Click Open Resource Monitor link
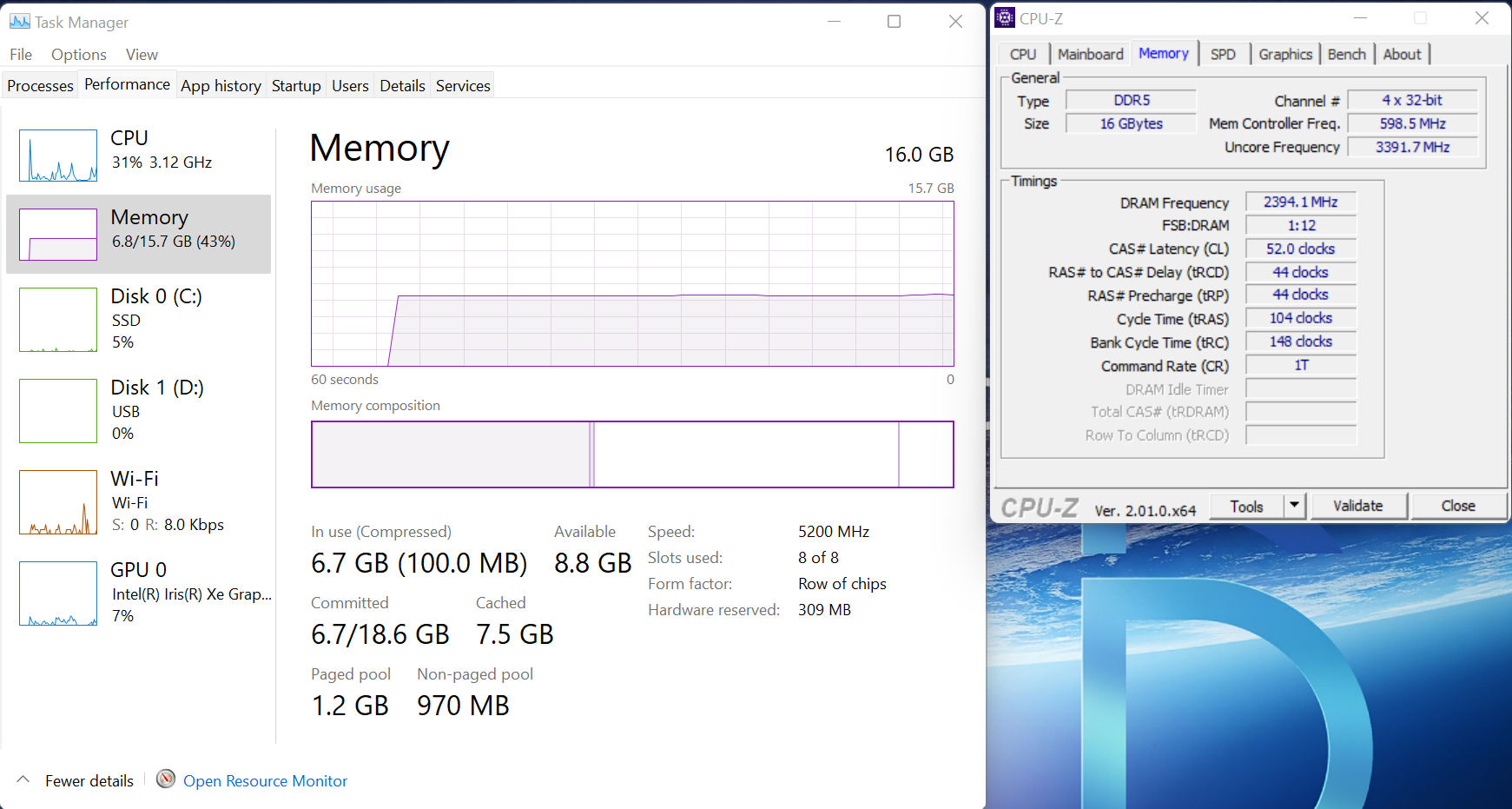Image resolution: width=1512 pixels, height=809 pixels. tap(265, 781)
